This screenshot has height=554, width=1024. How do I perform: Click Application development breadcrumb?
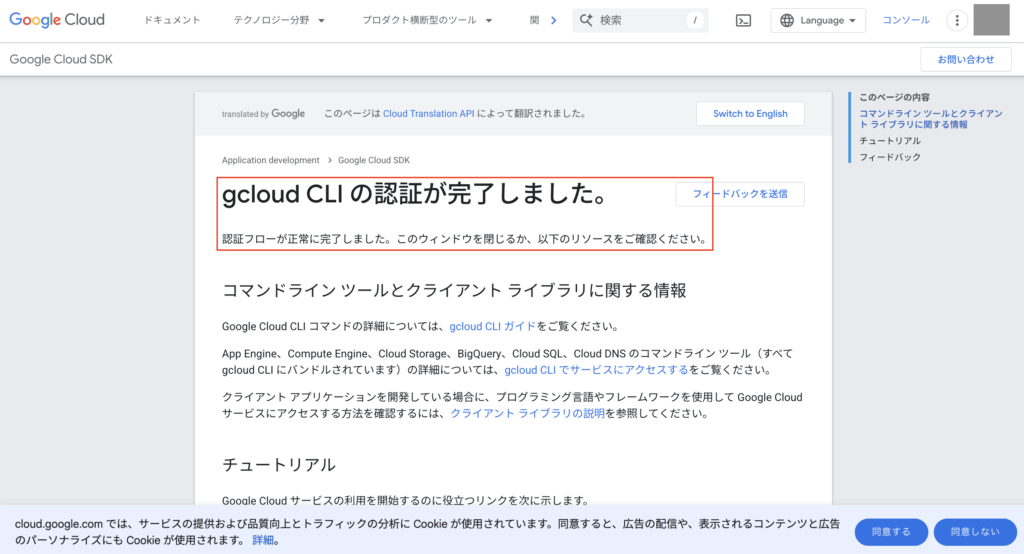tap(270, 160)
